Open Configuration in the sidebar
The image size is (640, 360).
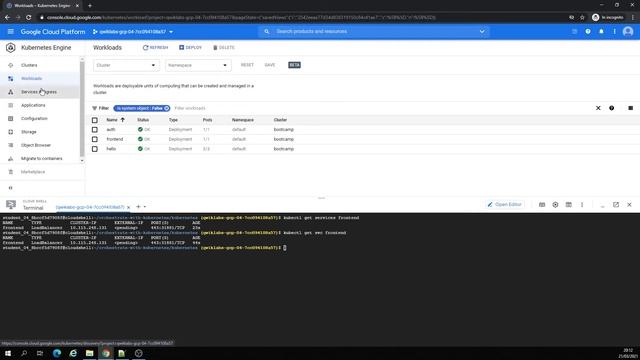coord(34,118)
